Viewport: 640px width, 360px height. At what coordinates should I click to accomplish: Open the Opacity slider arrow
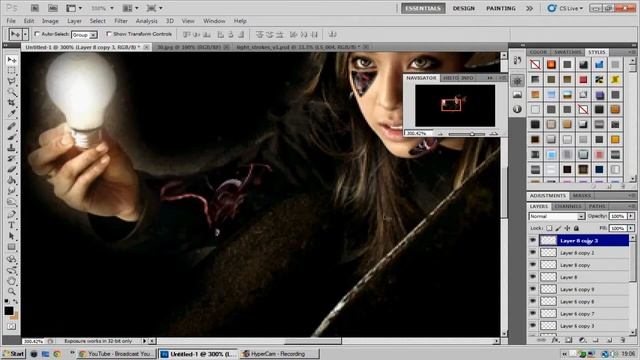point(631,216)
